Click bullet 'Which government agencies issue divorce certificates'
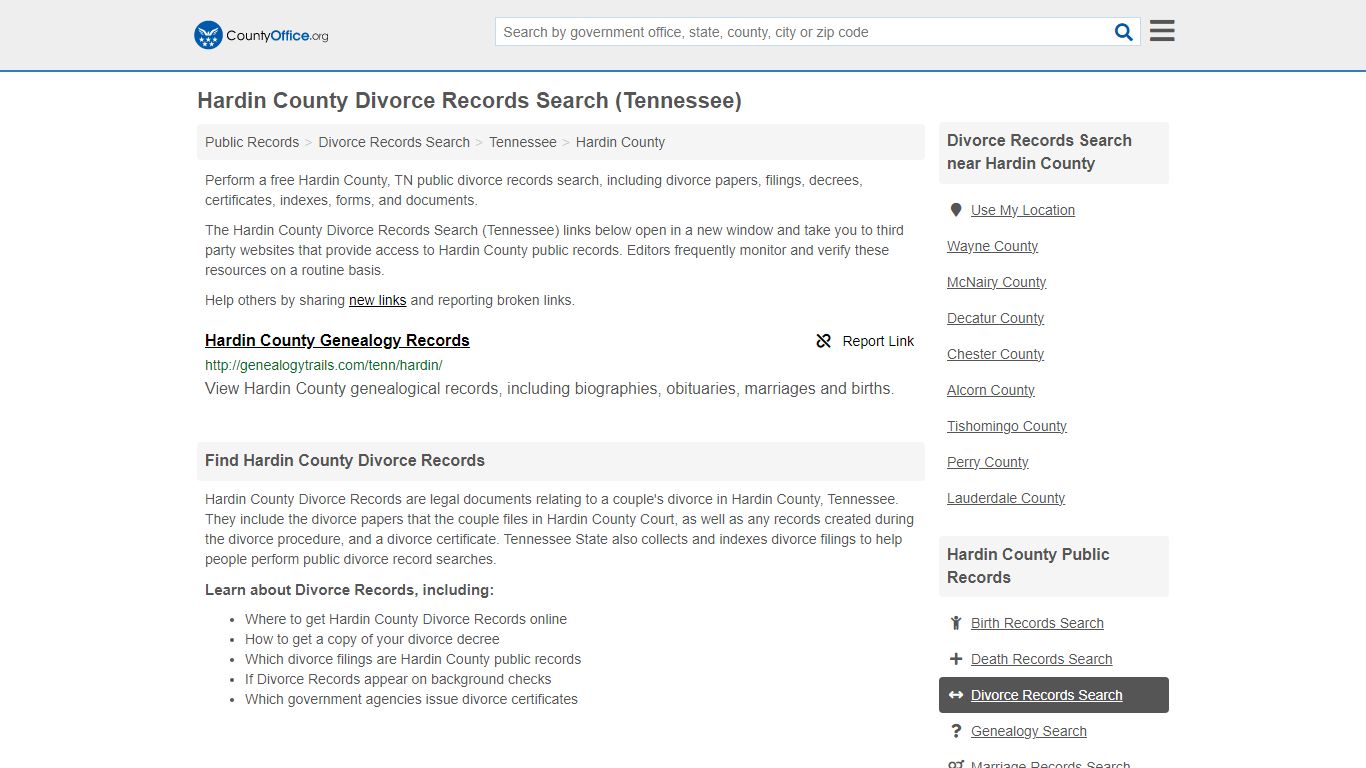Image resolution: width=1366 pixels, height=768 pixels. [411, 699]
